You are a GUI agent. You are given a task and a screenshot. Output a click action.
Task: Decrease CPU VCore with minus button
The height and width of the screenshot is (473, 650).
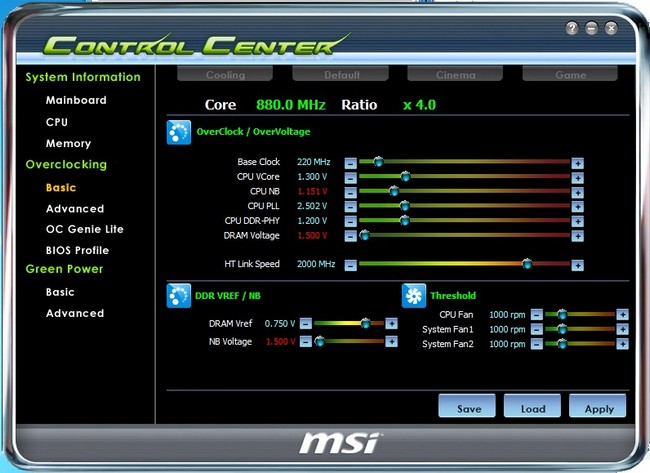(351, 178)
